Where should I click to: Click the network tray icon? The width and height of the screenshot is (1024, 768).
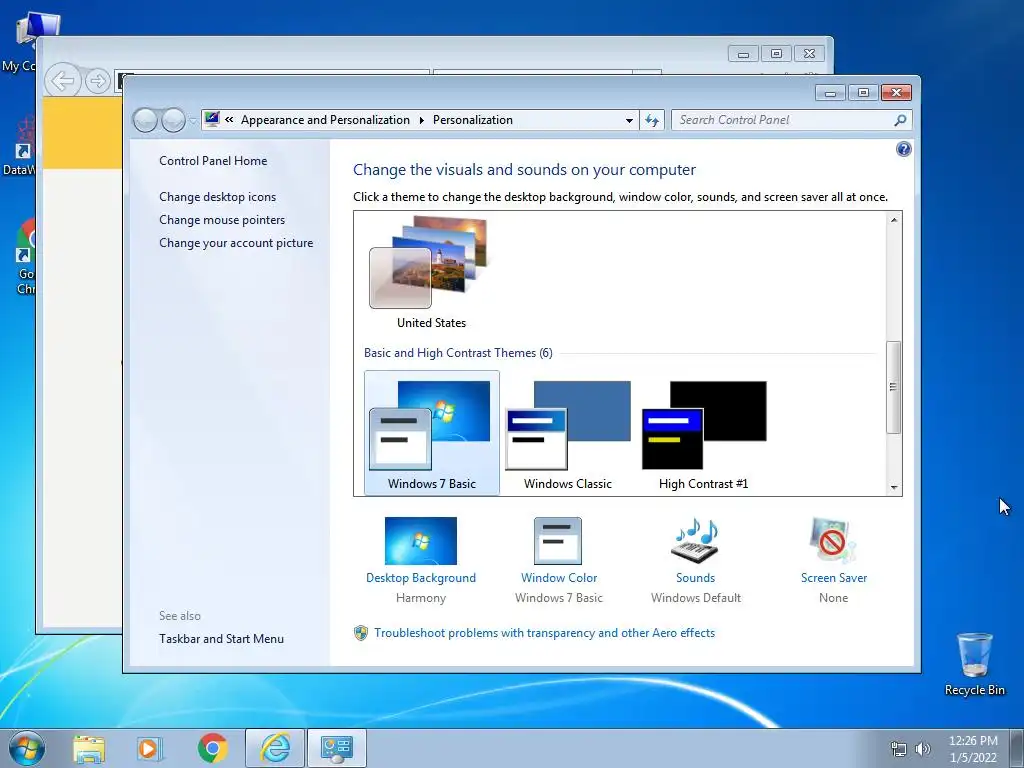[899, 749]
